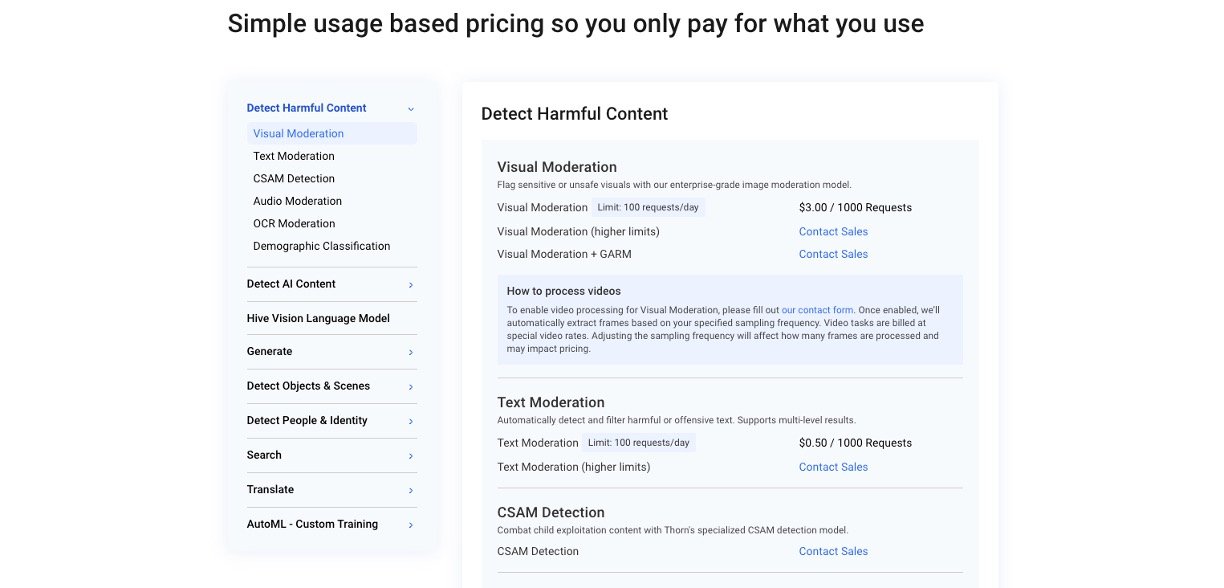Select Text Moderation in the sidebar
This screenshot has height=588, width=1224.
(294, 156)
